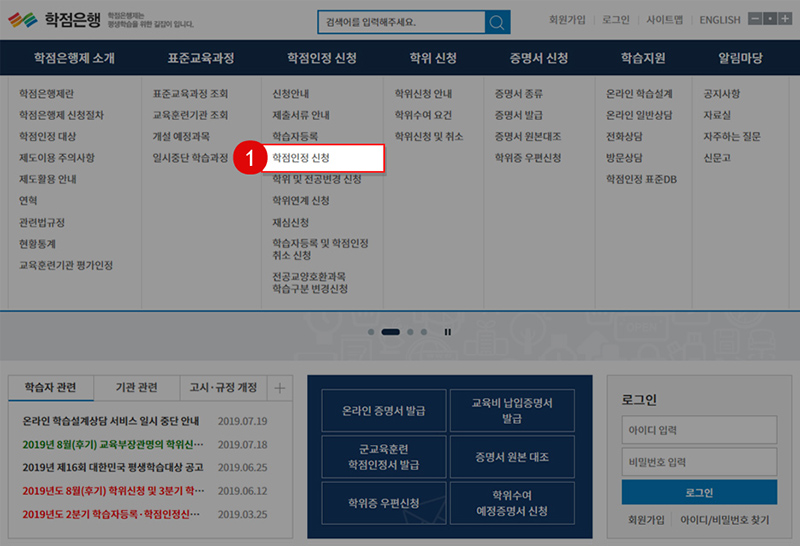This screenshot has height=546, width=800.
Task: Click the blue 로그인 button
Action: click(x=699, y=492)
